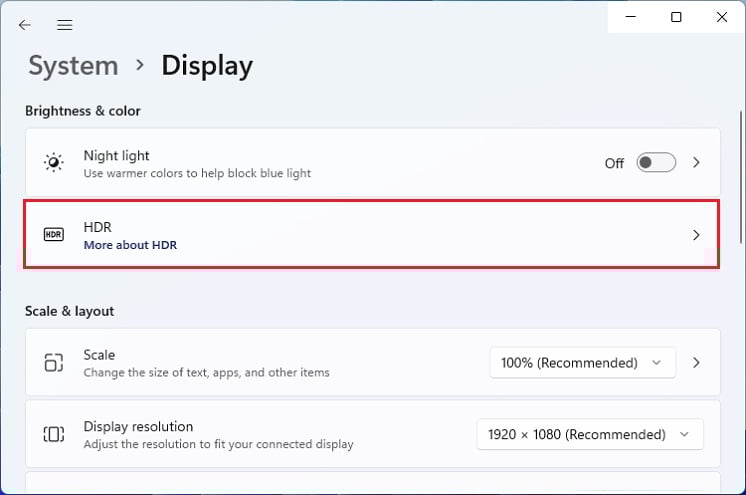Image resolution: width=746 pixels, height=495 pixels.
Task: Expand custom Scale settings chevron
Action: click(697, 362)
